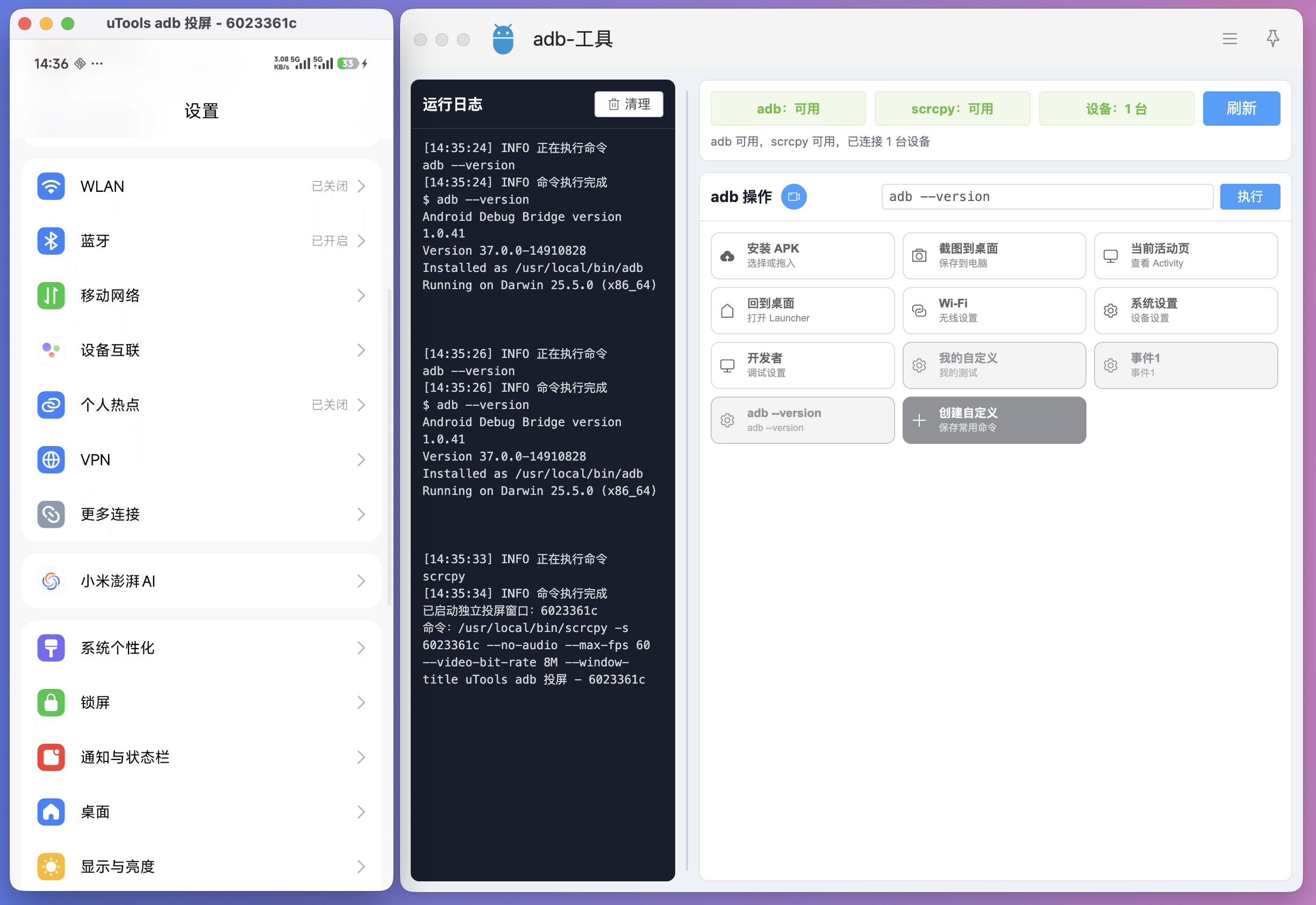Viewport: 1316px width, 905px height.
Task: Click the 显示与亮度 label text
Action: coord(117,866)
